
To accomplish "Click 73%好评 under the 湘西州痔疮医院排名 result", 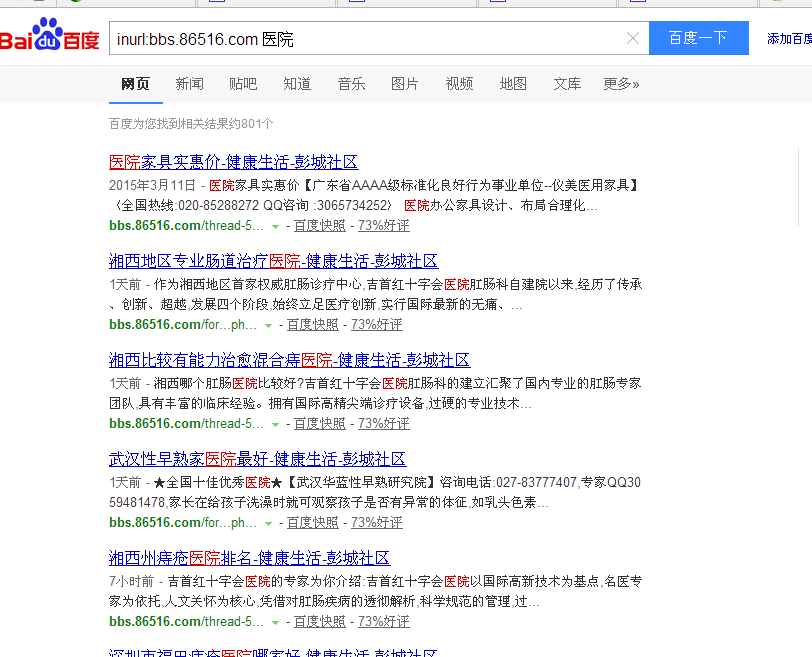I will click(x=384, y=622).
